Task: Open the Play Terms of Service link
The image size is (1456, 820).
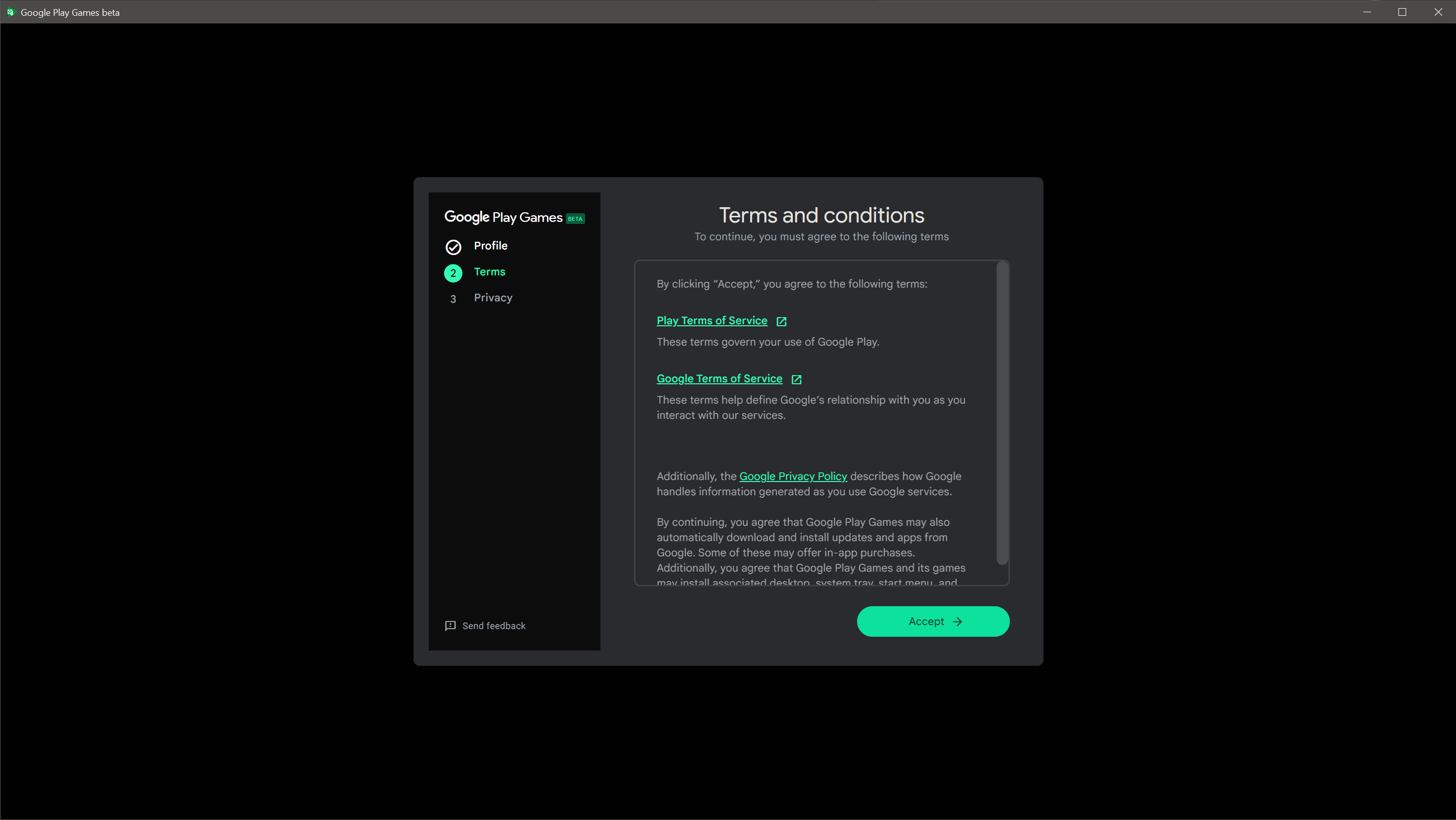Action: coord(711,321)
